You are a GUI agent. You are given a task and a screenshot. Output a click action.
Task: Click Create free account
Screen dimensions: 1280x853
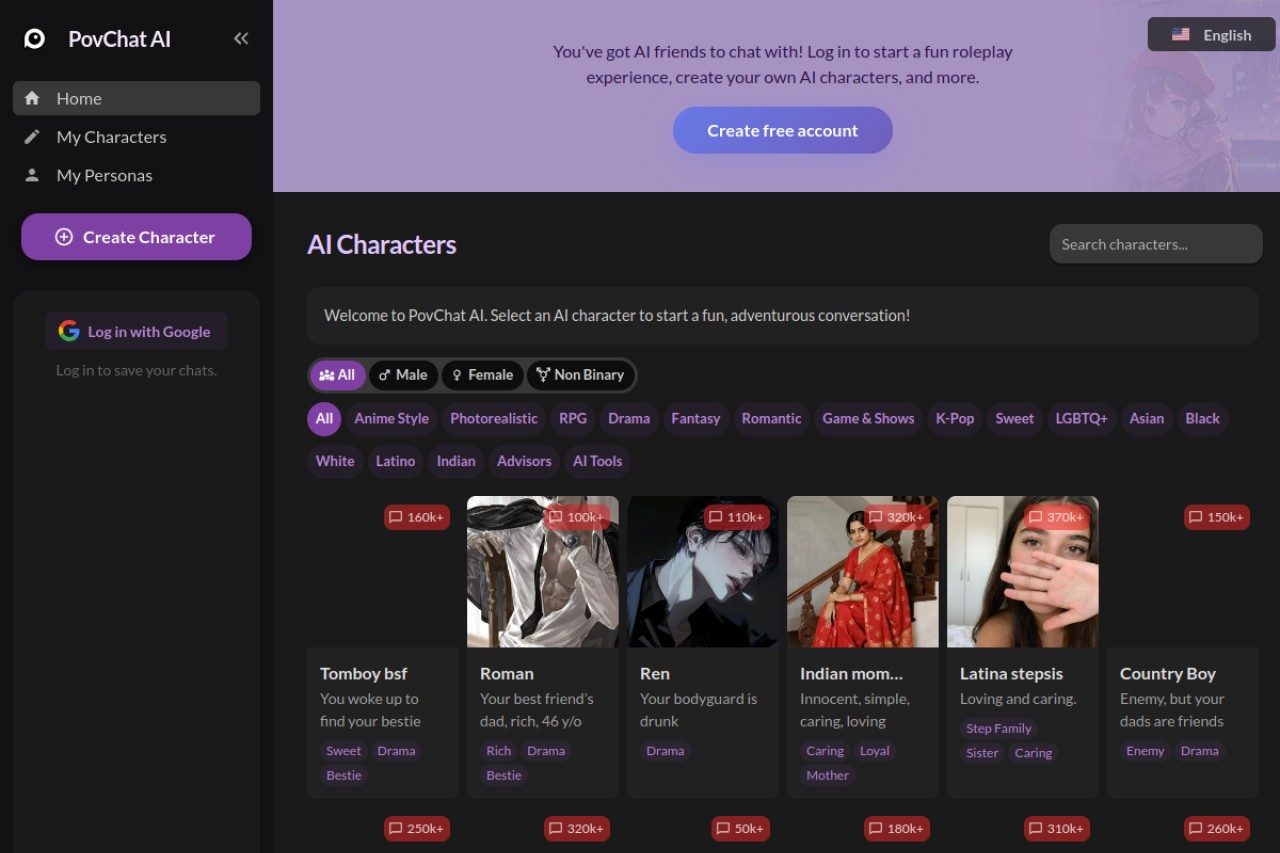[x=782, y=130]
